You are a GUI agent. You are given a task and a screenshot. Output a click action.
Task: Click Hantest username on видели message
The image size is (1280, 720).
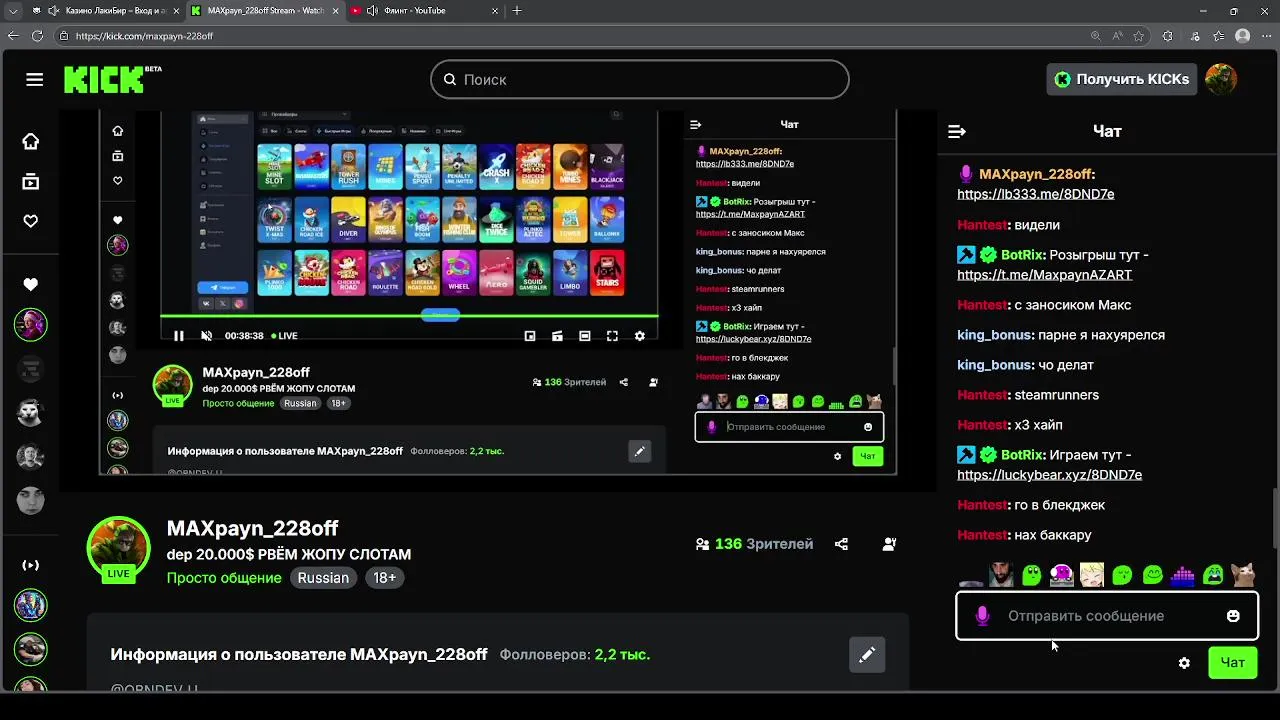981,224
